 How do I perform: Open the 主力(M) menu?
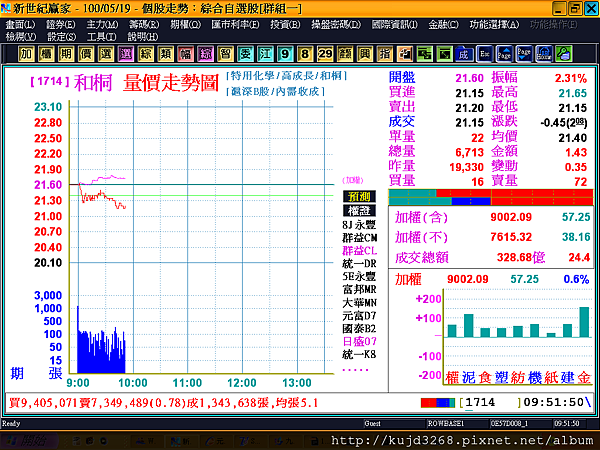[102, 25]
